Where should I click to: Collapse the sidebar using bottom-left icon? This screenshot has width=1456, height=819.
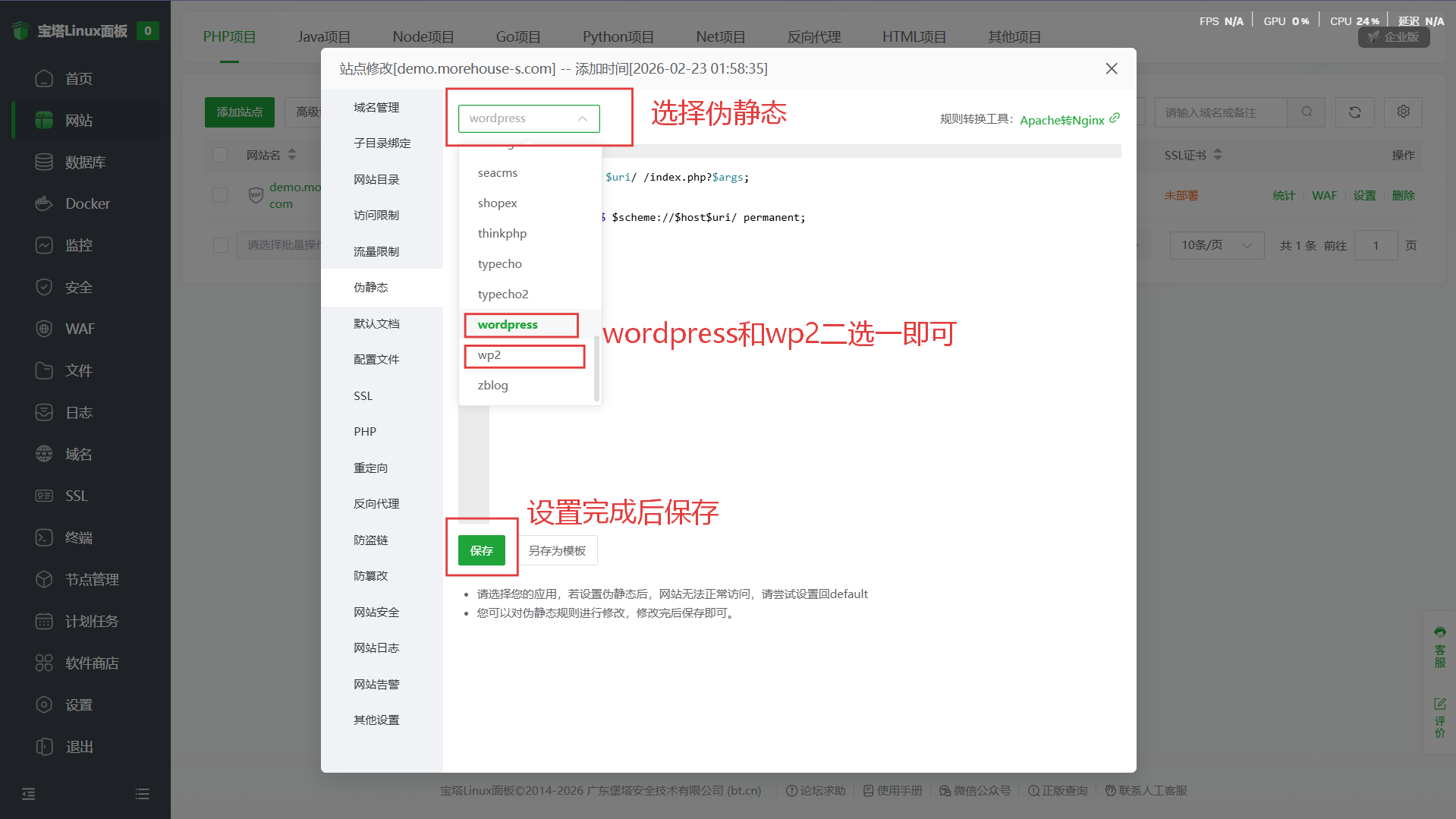coord(29,794)
